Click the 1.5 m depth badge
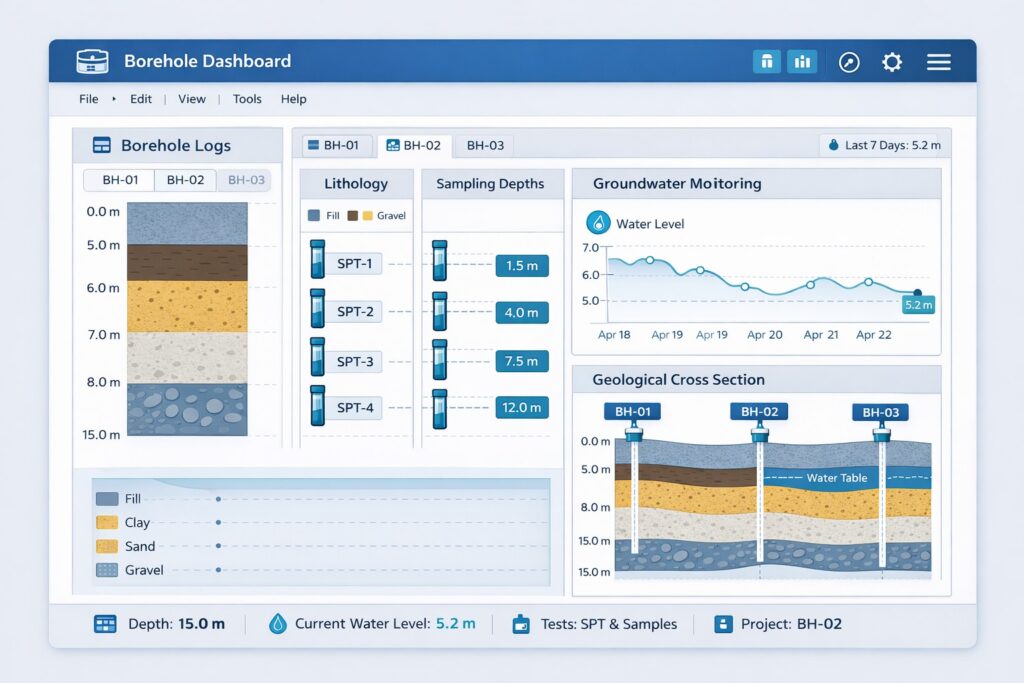Image resolution: width=1024 pixels, height=683 pixels. pyautogui.click(x=522, y=266)
